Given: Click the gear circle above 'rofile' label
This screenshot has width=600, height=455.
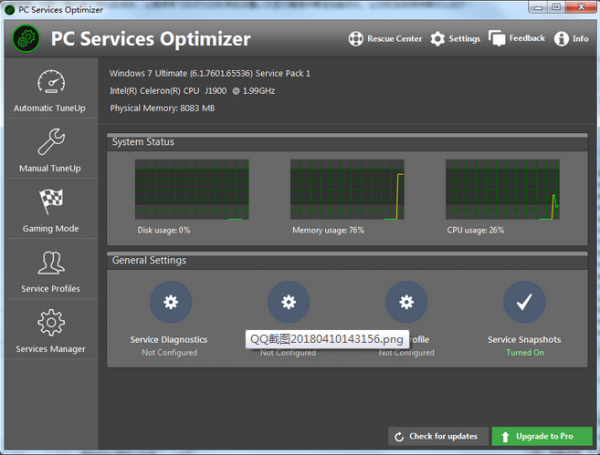Looking at the screenshot, I should 406,302.
